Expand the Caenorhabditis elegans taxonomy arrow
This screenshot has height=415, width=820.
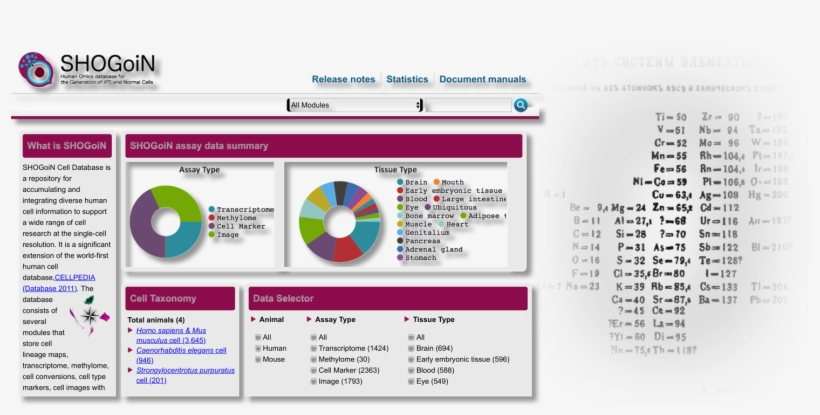[x=130, y=350]
